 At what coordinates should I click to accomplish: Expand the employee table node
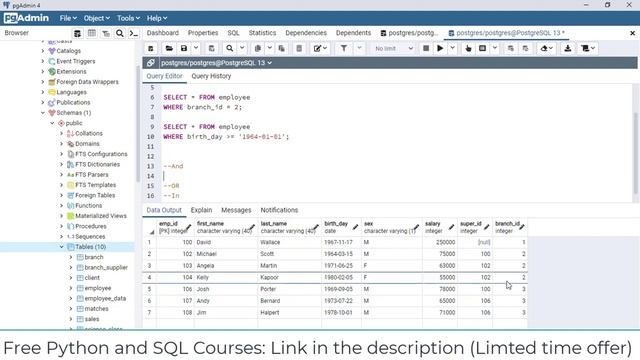point(71,288)
